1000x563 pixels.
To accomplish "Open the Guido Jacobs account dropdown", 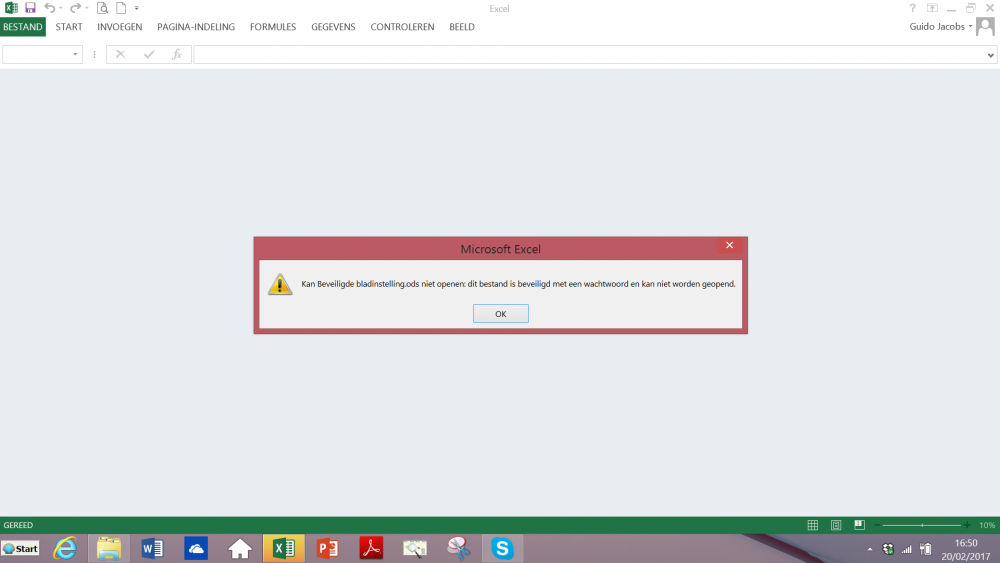I will pos(941,27).
